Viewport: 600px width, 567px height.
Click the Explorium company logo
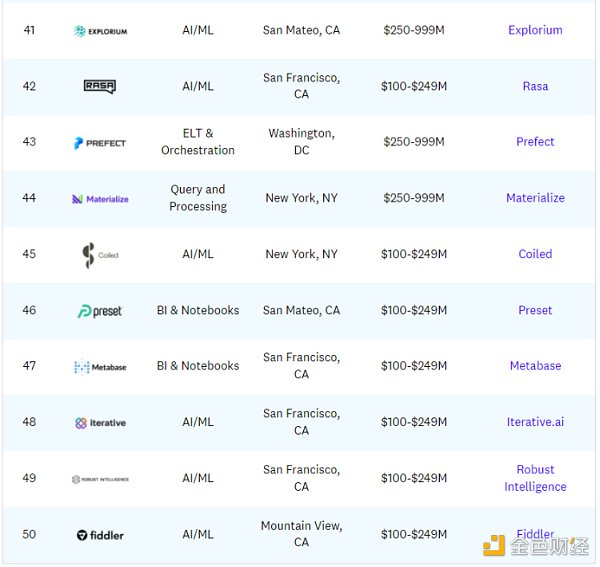[x=101, y=31]
